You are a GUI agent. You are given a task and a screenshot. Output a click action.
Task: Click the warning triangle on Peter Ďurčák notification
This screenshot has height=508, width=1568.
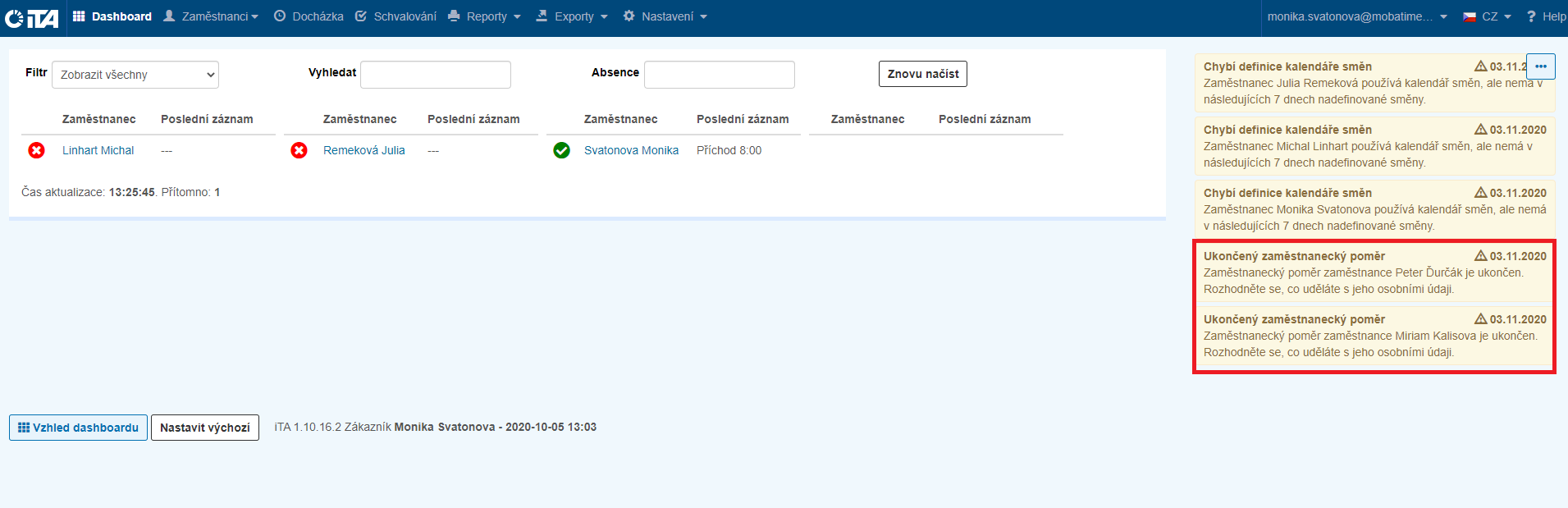point(1480,256)
